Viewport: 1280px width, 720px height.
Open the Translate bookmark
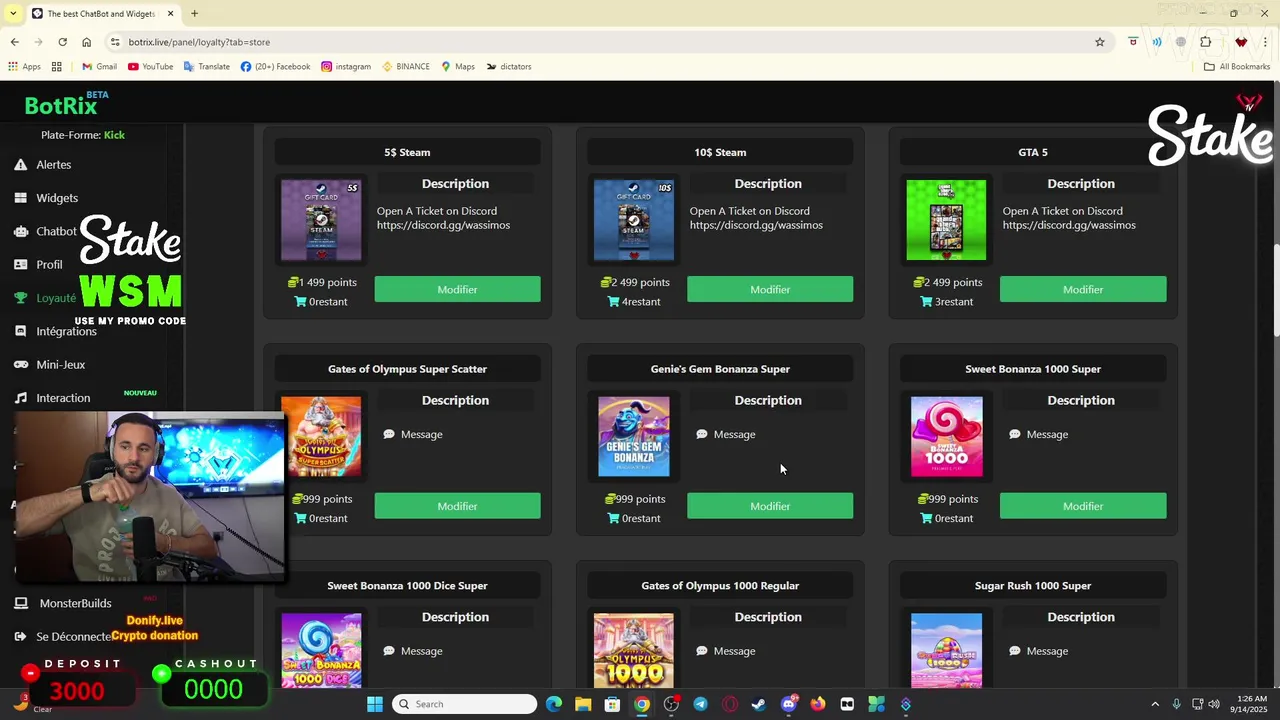[206, 67]
